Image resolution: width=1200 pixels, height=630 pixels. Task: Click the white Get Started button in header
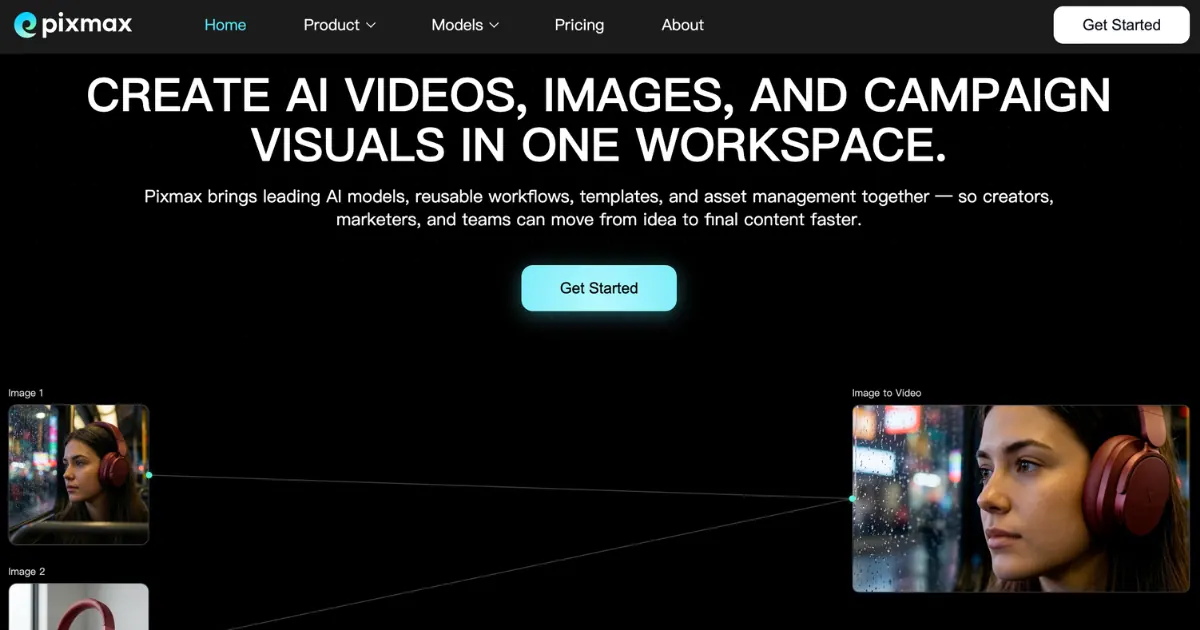pyautogui.click(x=1121, y=25)
